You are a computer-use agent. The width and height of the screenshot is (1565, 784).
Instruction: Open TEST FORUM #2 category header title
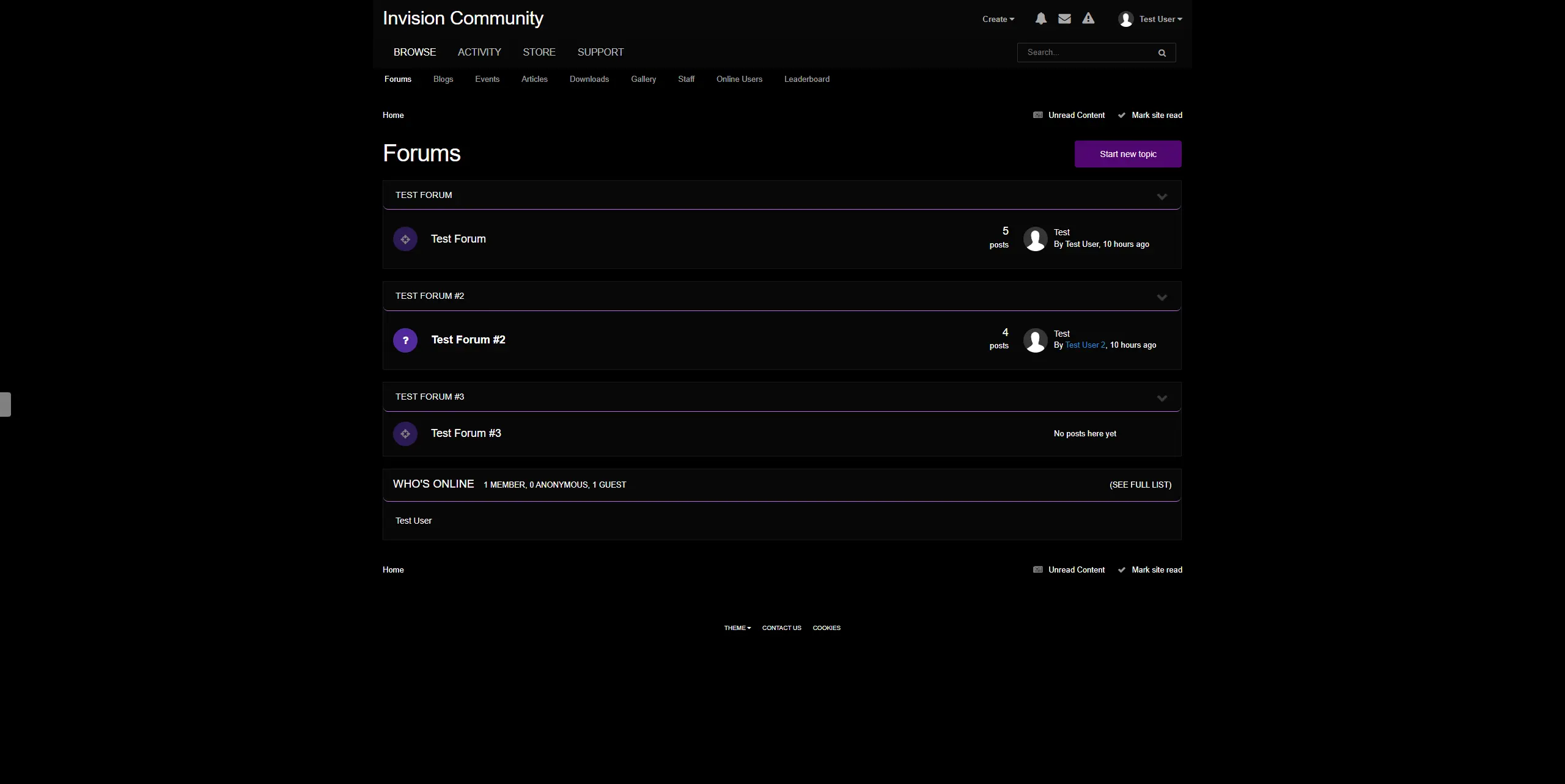430,296
